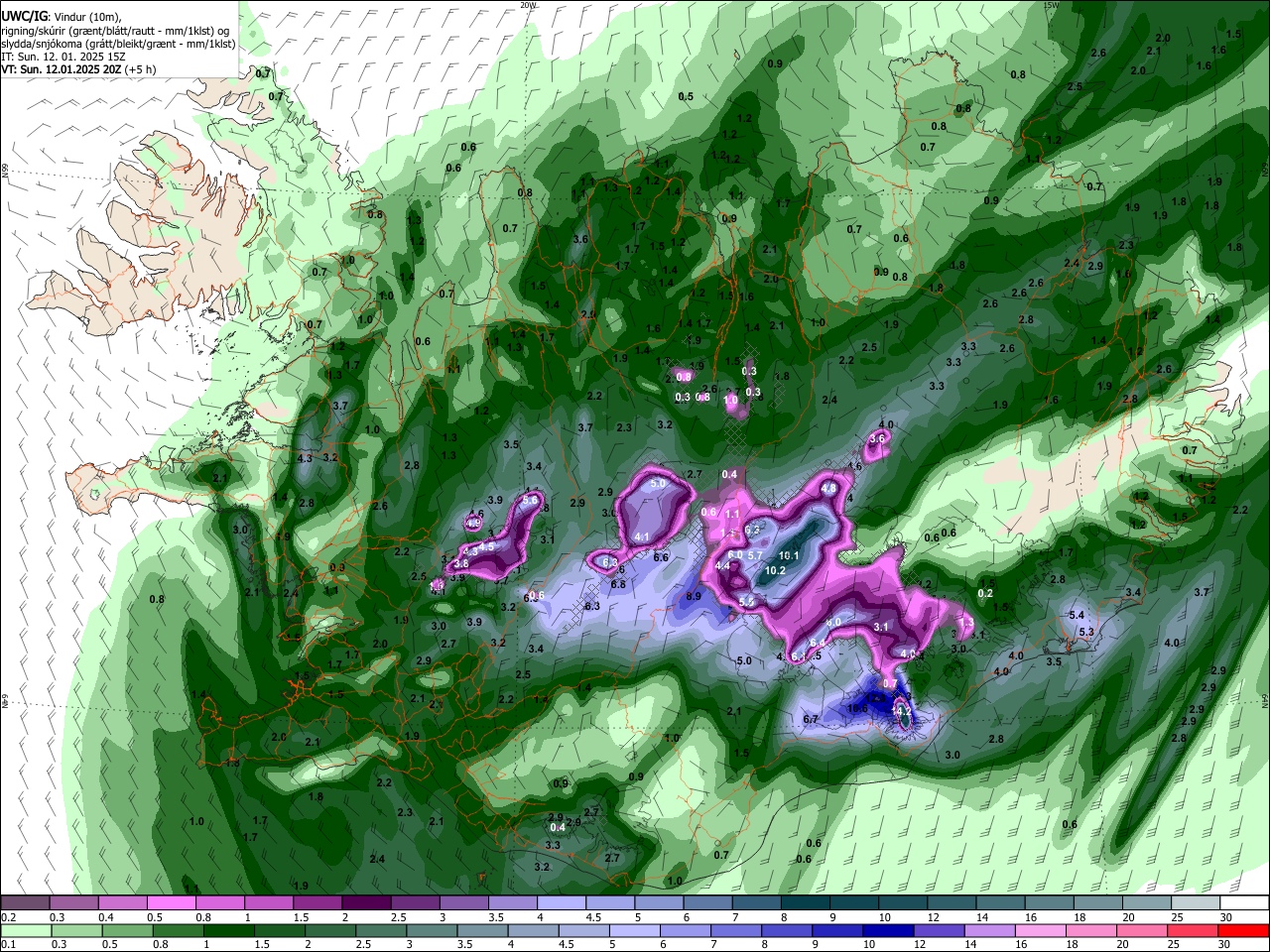This screenshot has width=1270, height=952.
Task: Click the 10.6 value in the dark blue area
Action: click(858, 708)
